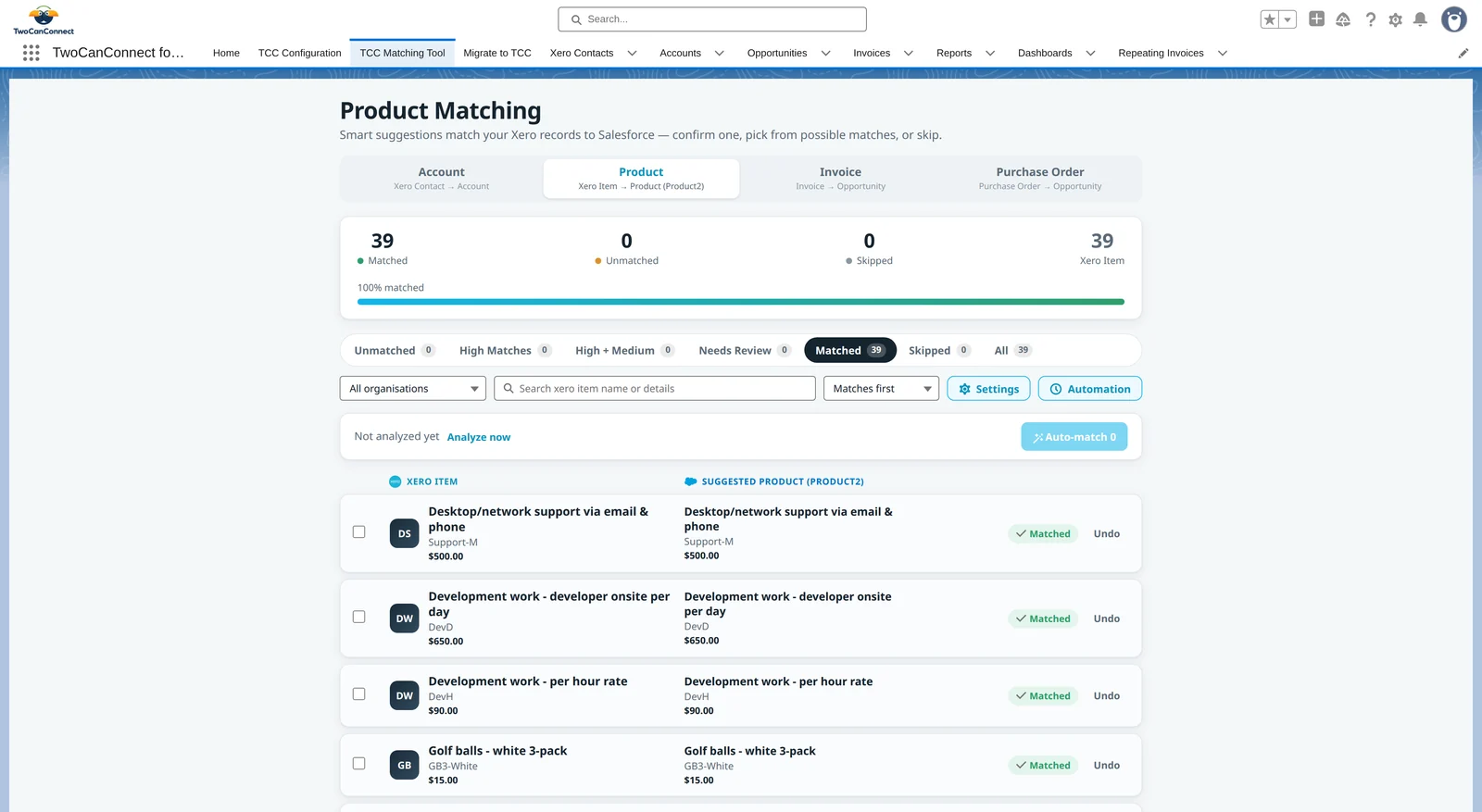Filter by High + Medium matches

[625, 350]
